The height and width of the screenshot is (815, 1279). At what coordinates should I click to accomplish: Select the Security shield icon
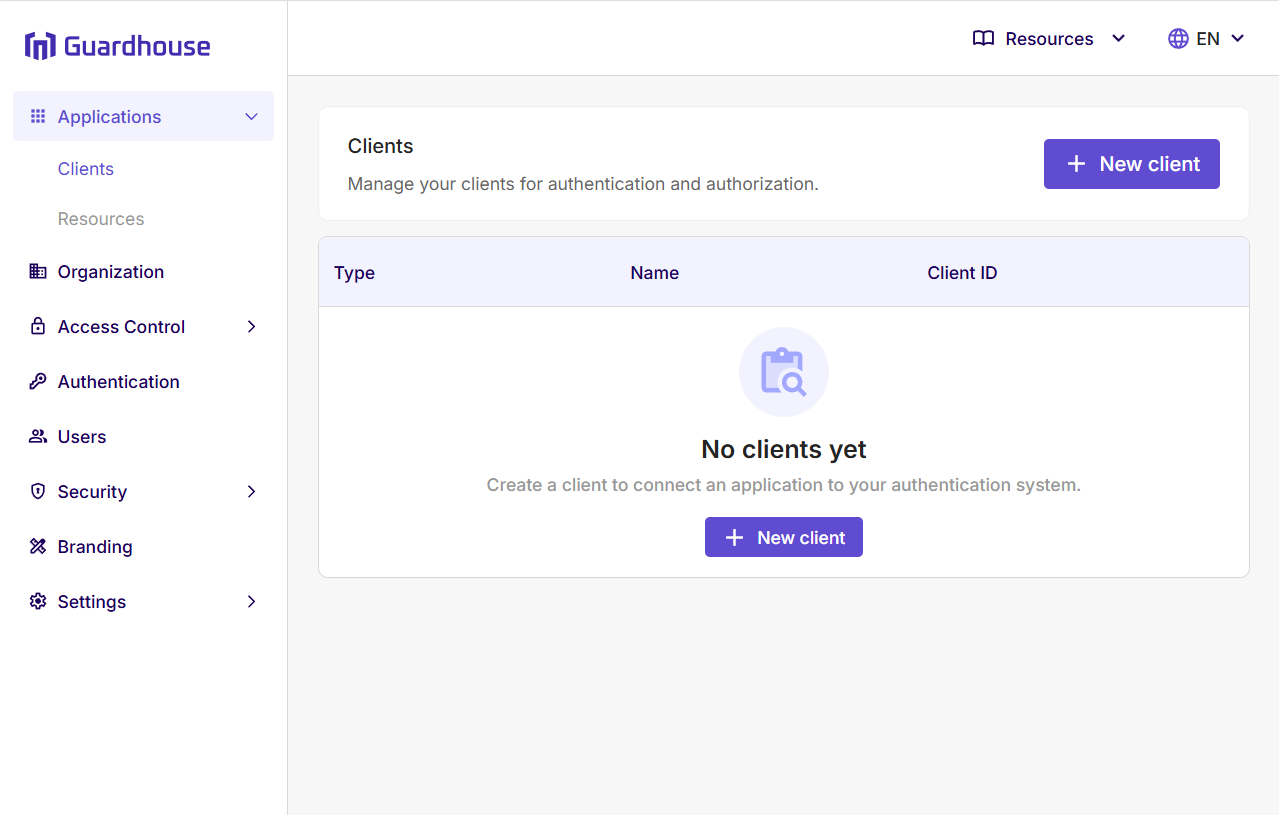pyautogui.click(x=37, y=491)
